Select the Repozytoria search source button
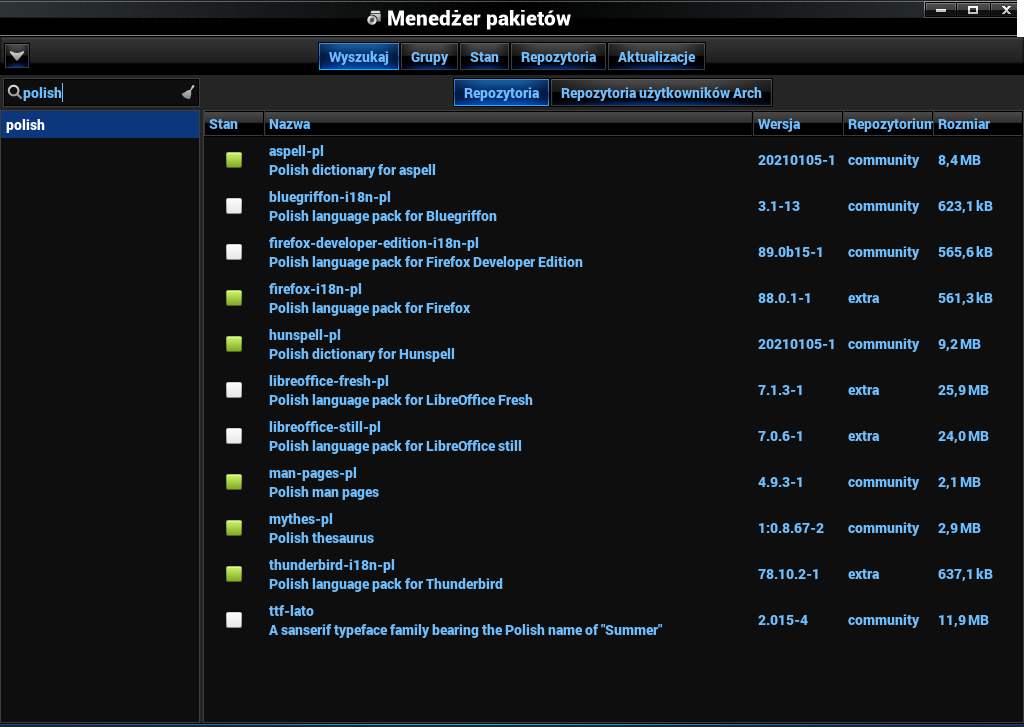The height and width of the screenshot is (727, 1024). tap(501, 93)
